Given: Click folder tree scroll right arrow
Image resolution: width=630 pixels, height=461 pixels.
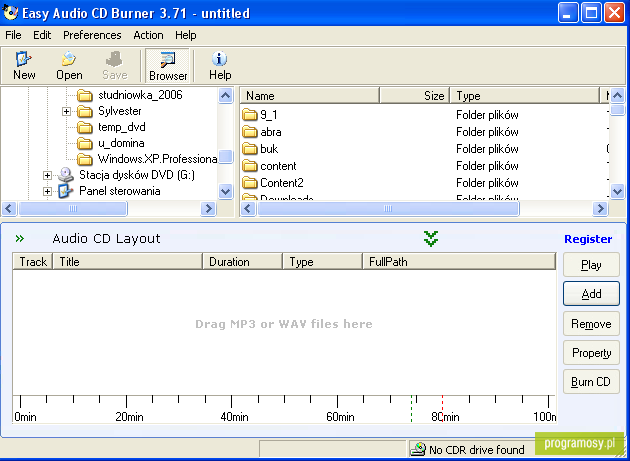Looking at the screenshot, I should click(208, 209).
